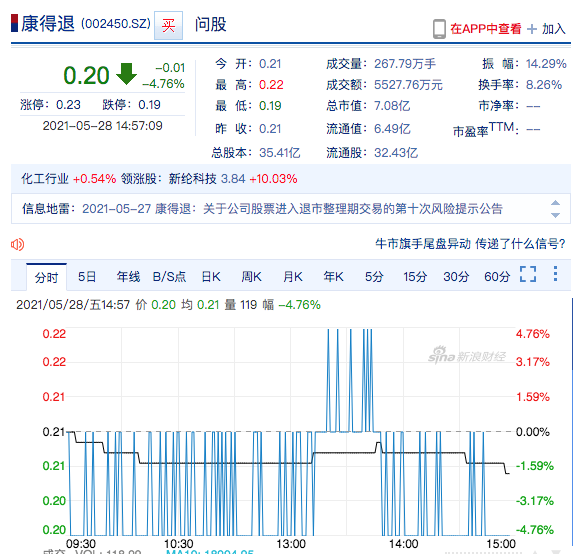Click the 13:00 time axis label
573x554 pixels.
pyautogui.click(x=291, y=544)
